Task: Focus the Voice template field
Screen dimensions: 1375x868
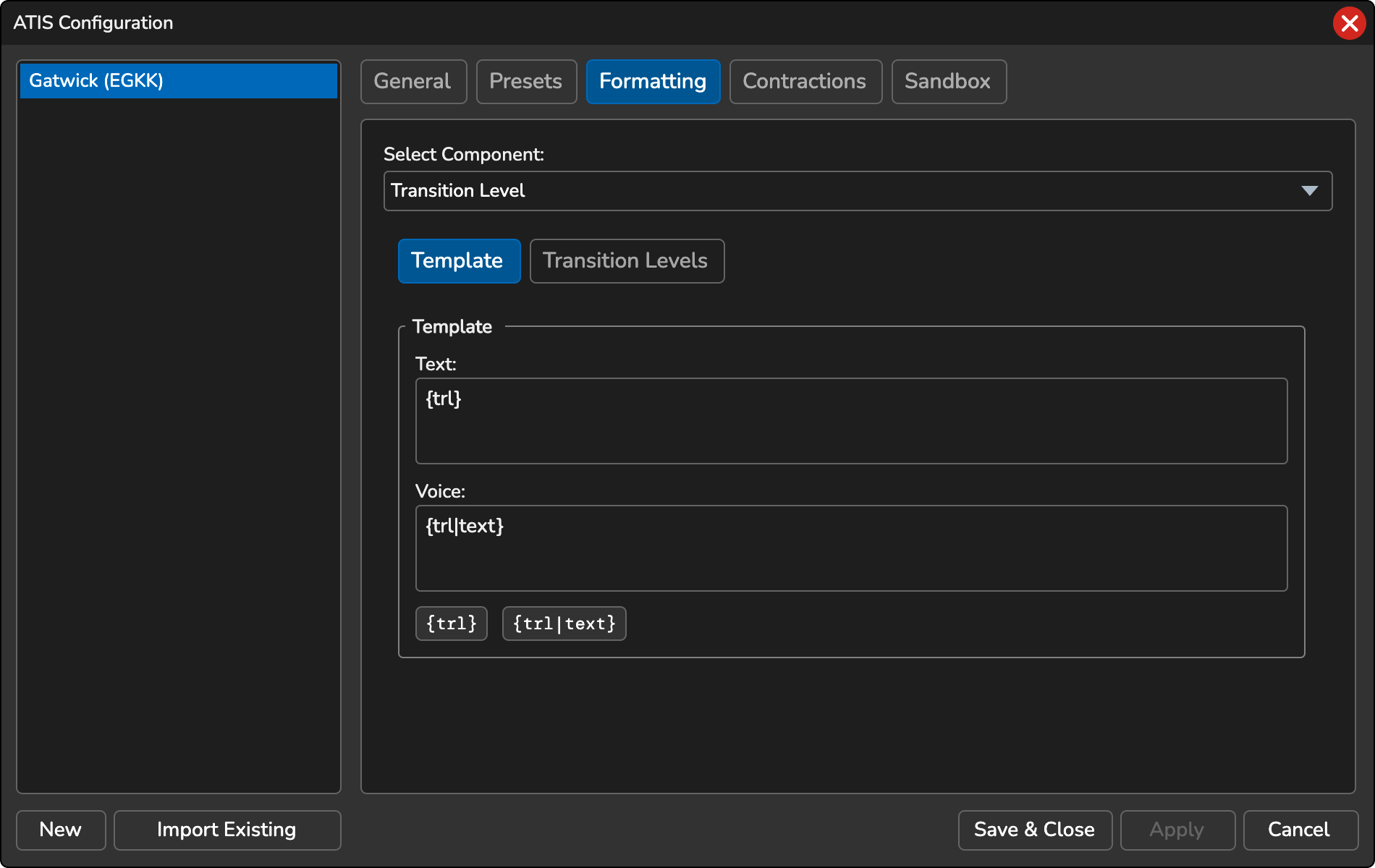Action: (x=851, y=548)
